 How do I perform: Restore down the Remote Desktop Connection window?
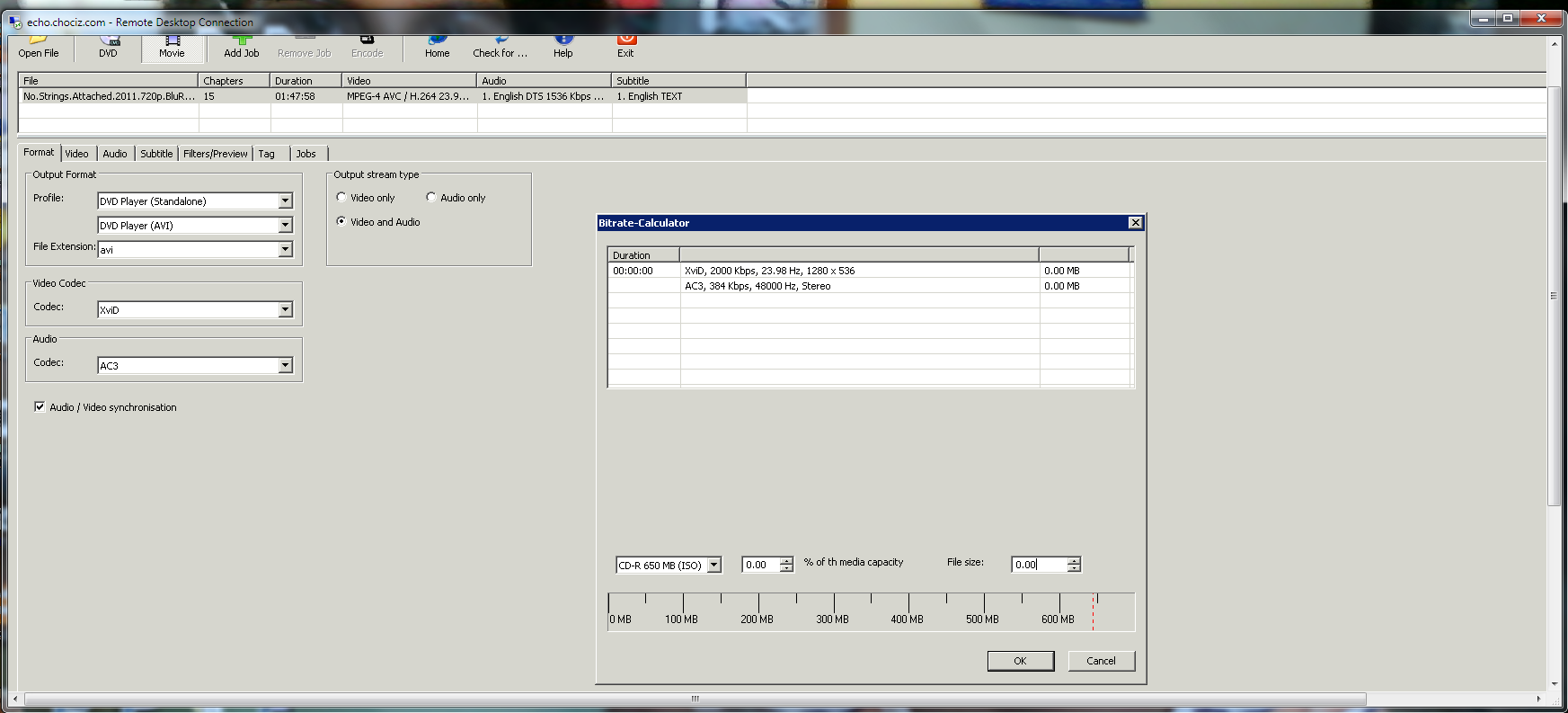[1508, 18]
